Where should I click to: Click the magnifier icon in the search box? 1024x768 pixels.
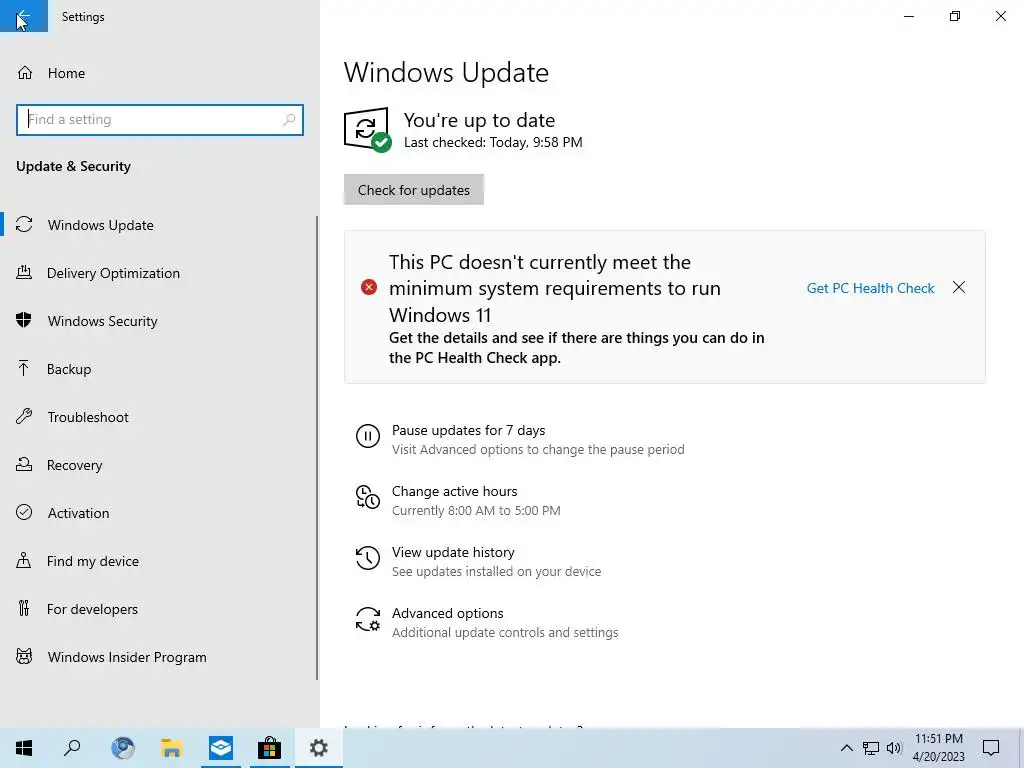tap(289, 120)
